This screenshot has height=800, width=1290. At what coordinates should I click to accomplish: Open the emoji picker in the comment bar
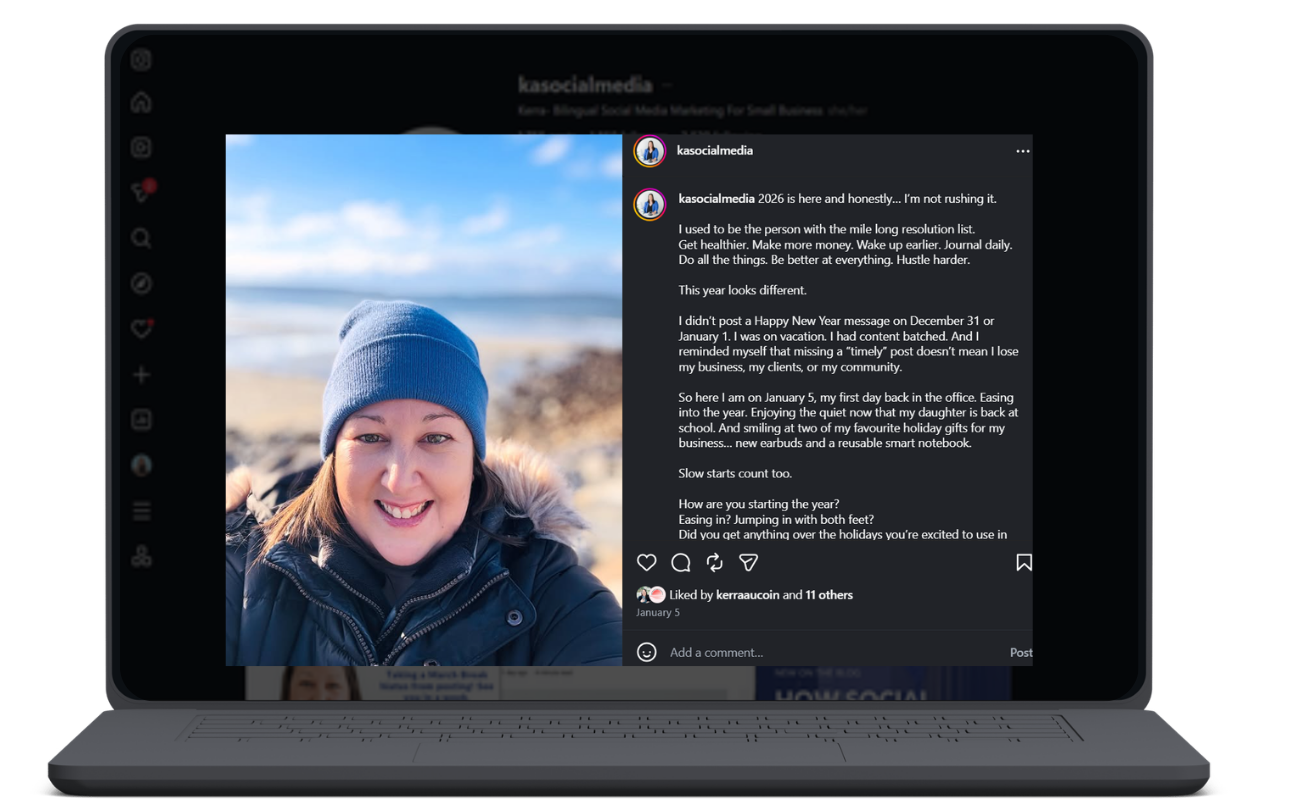[647, 651]
